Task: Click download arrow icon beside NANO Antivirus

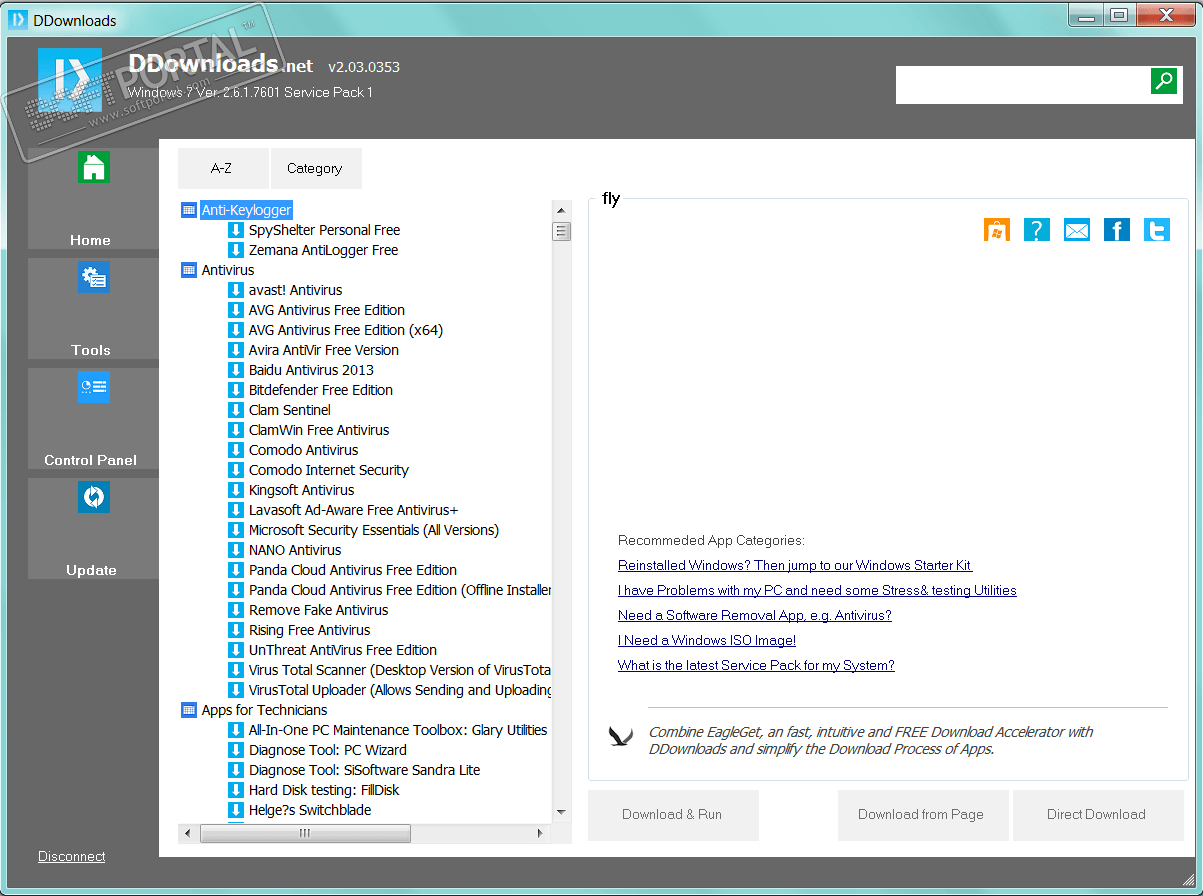Action: [236, 550]
